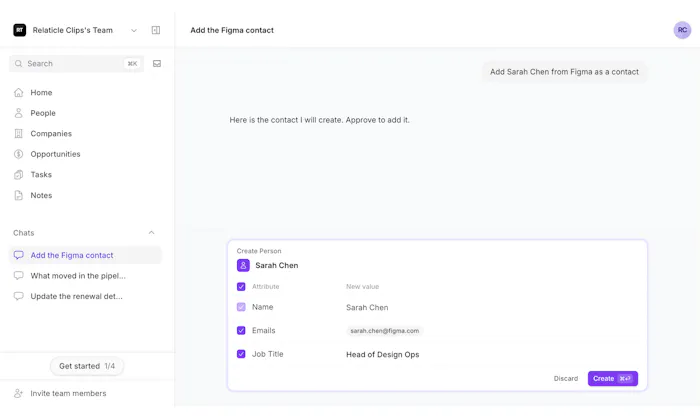Screen dimensions: 700x419
Task: Click the Tasks clipboard icon
Action: (x=18, y=174)
